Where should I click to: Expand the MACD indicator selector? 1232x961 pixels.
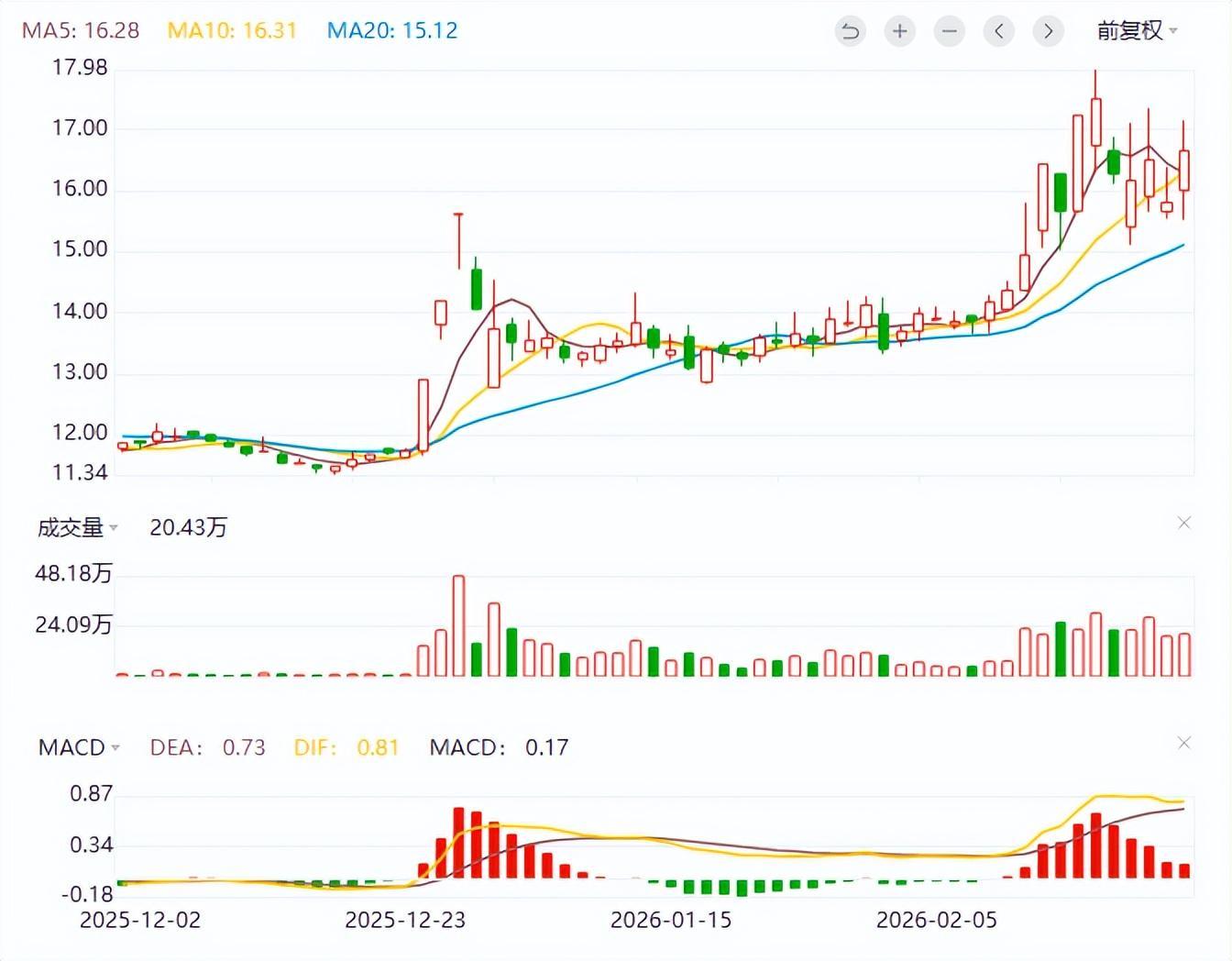(79, 747)
